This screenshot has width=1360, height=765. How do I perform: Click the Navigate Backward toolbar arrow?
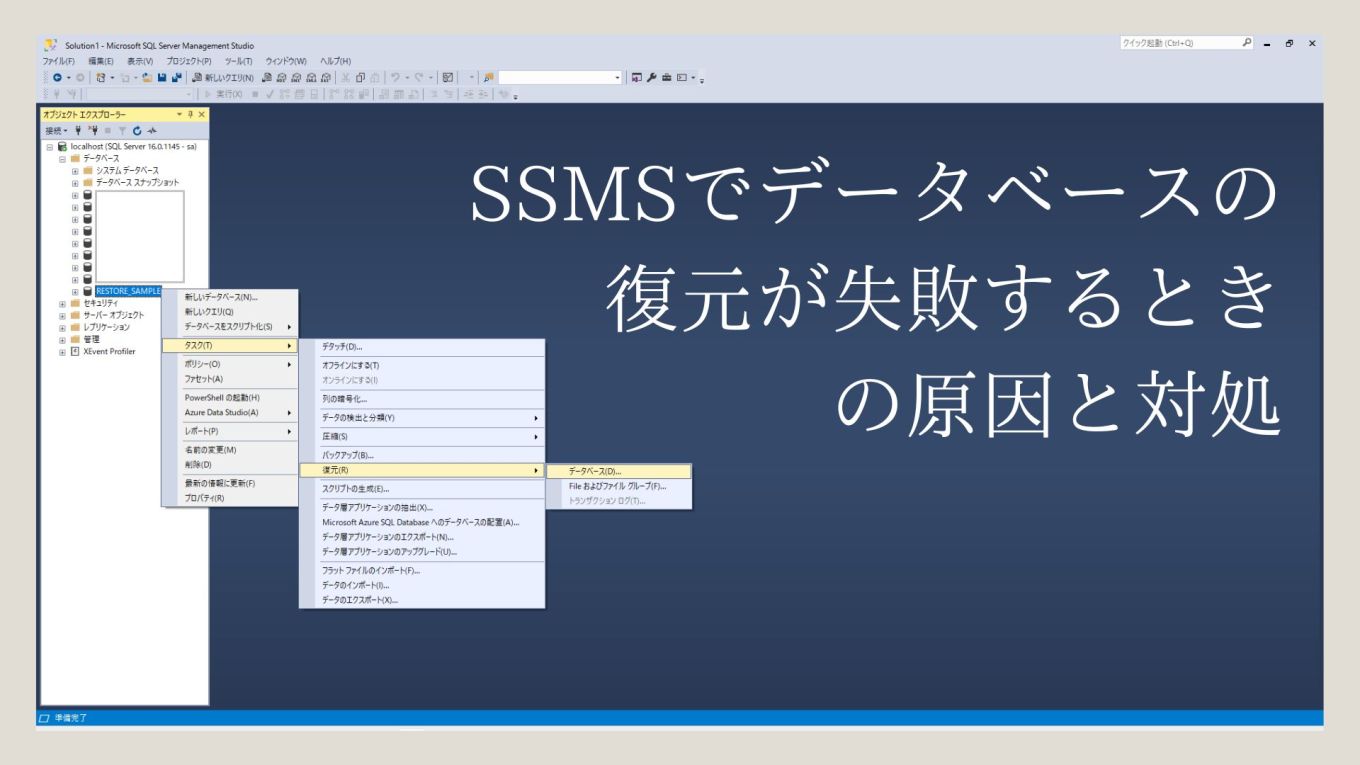[x=58, y=77]
